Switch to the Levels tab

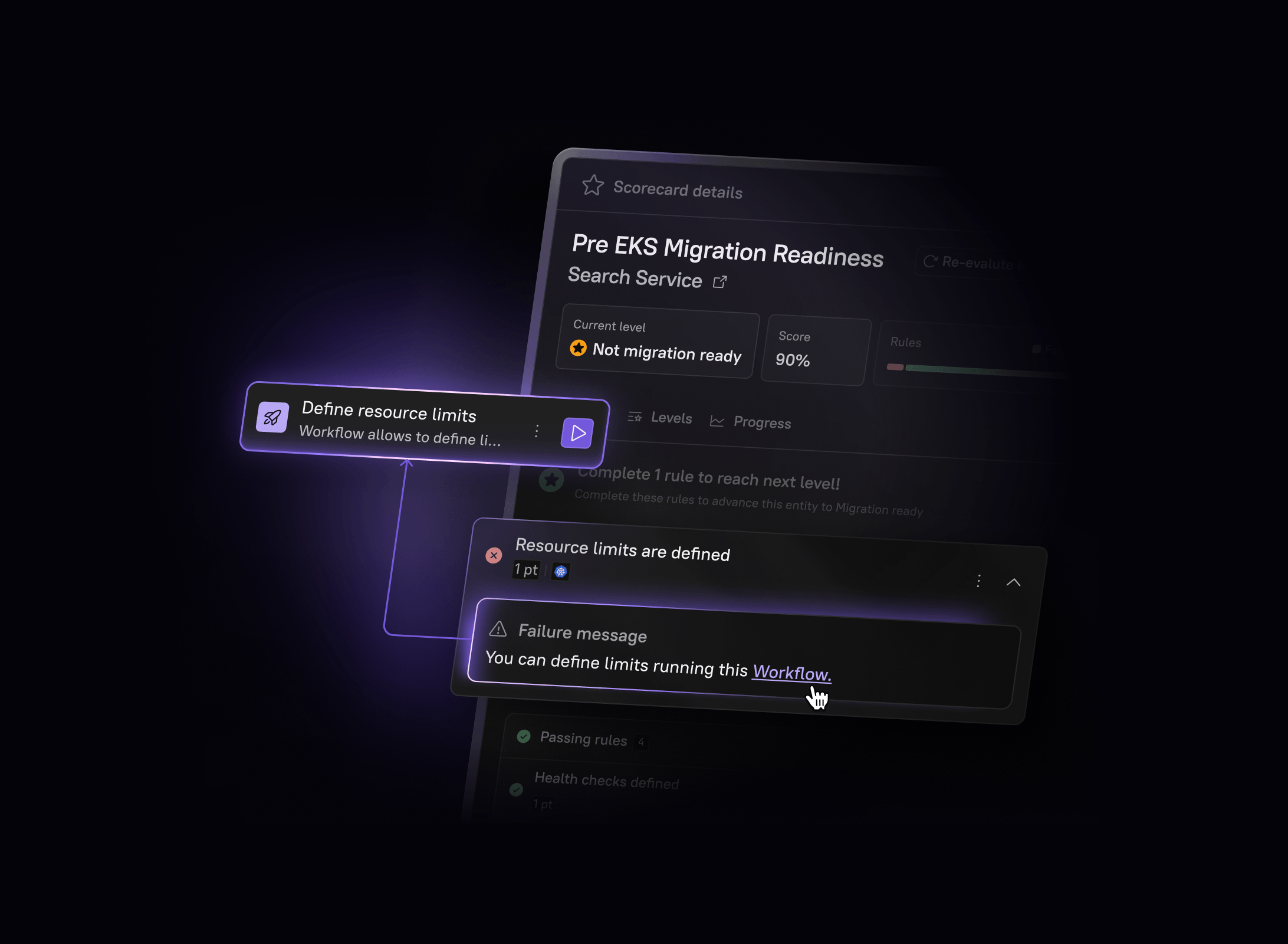click(x=660, y=417)
